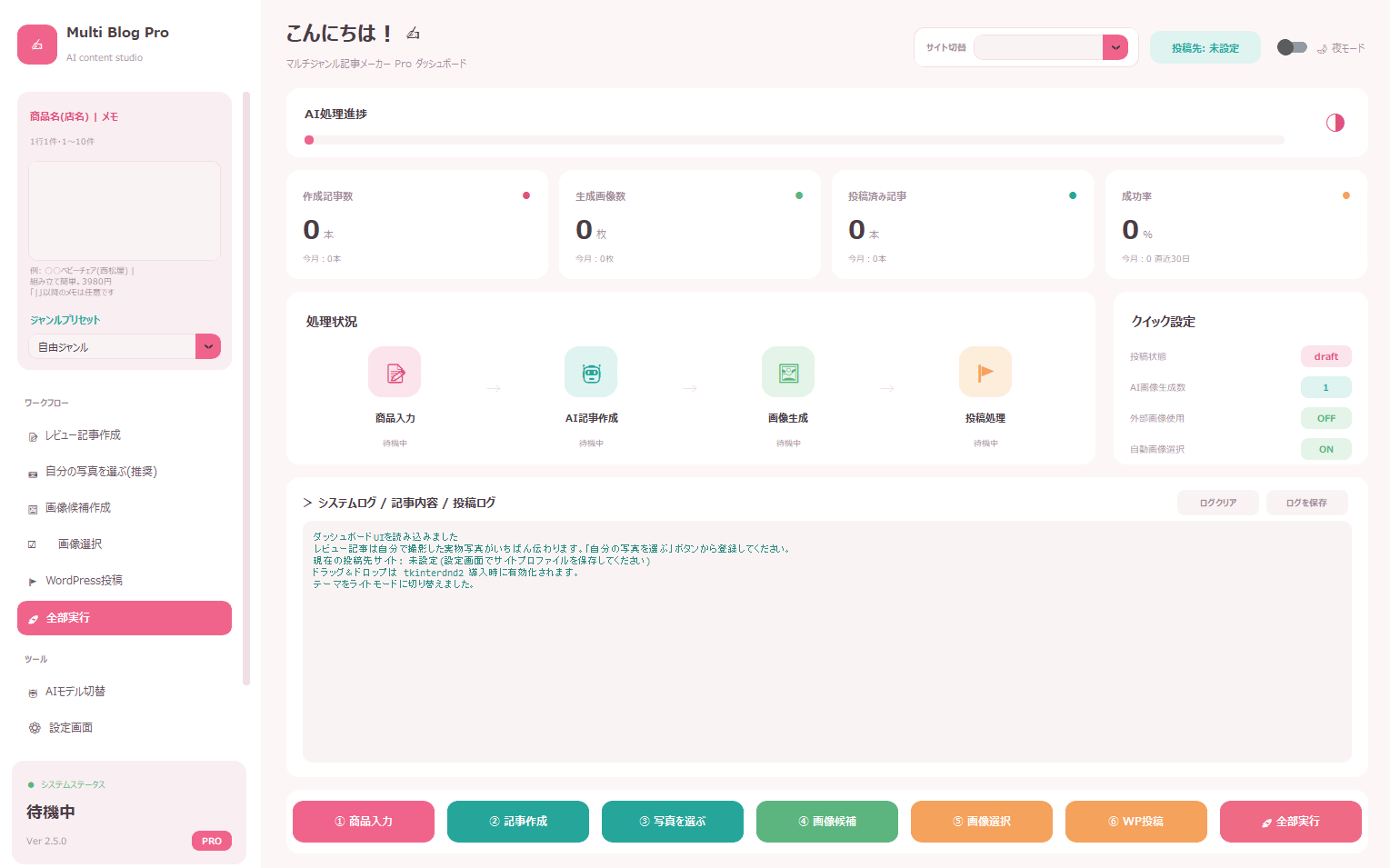The width and height of the screenshot is (1390, 868).
Task: Click the green システムステータス indicator dot
Action: (x=31, y=784)
